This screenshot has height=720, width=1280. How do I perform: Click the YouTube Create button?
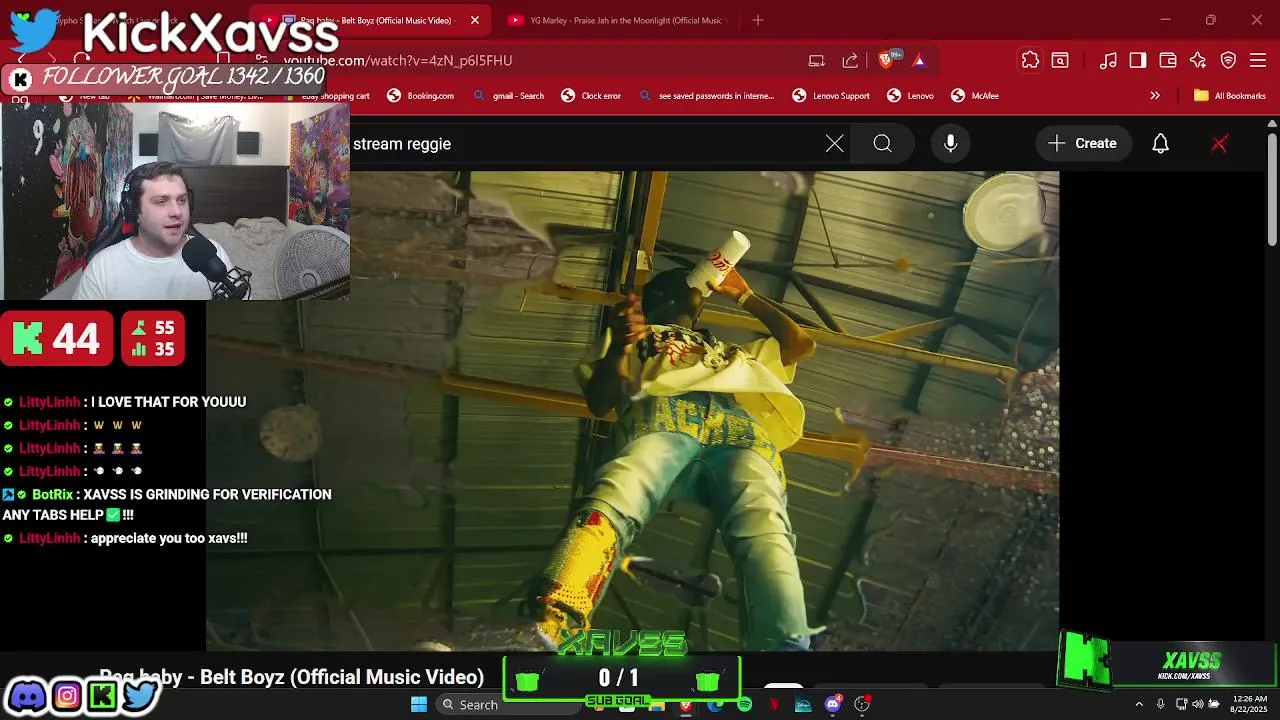1082,144
